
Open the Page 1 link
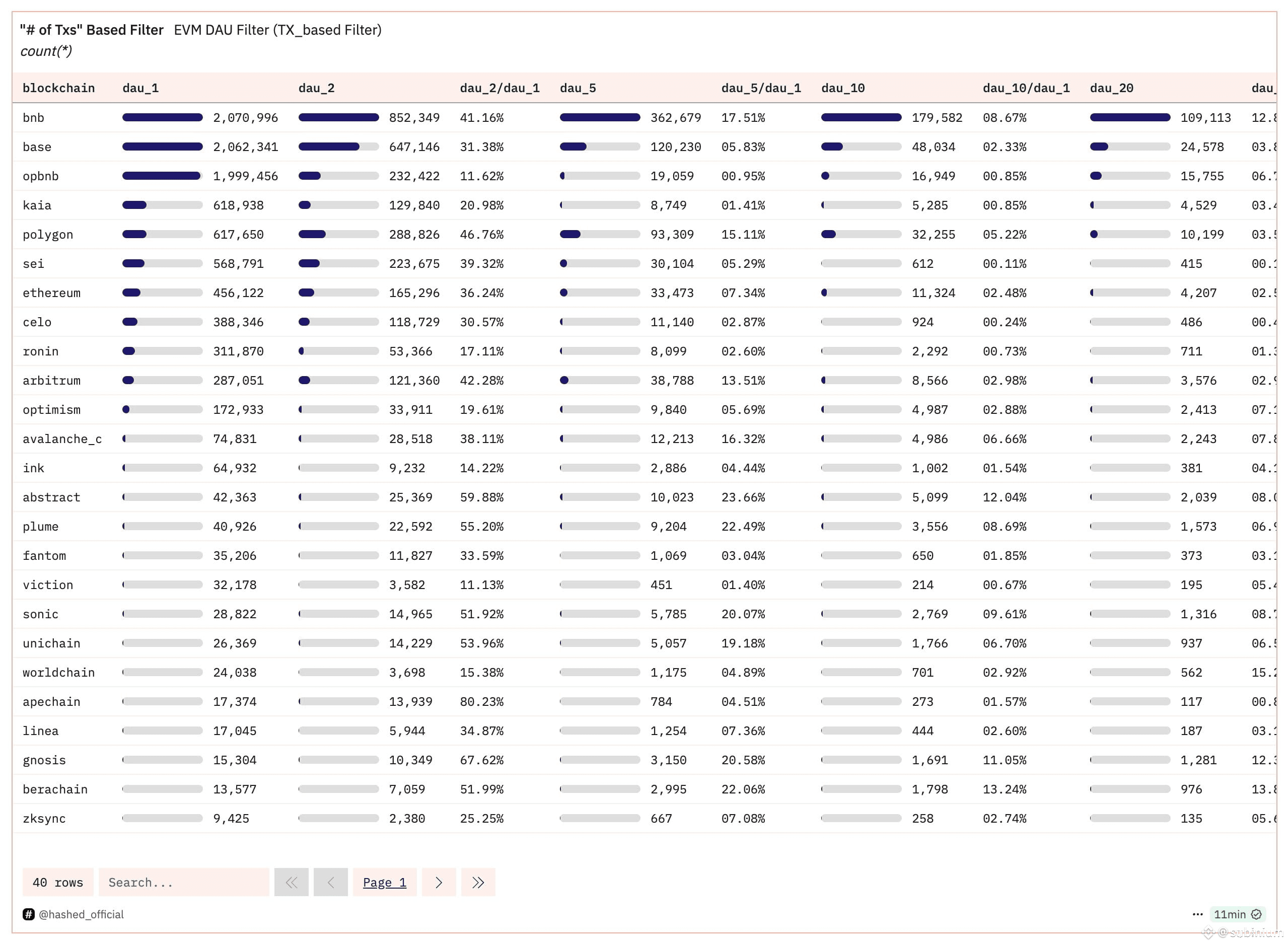pos(385,882)
